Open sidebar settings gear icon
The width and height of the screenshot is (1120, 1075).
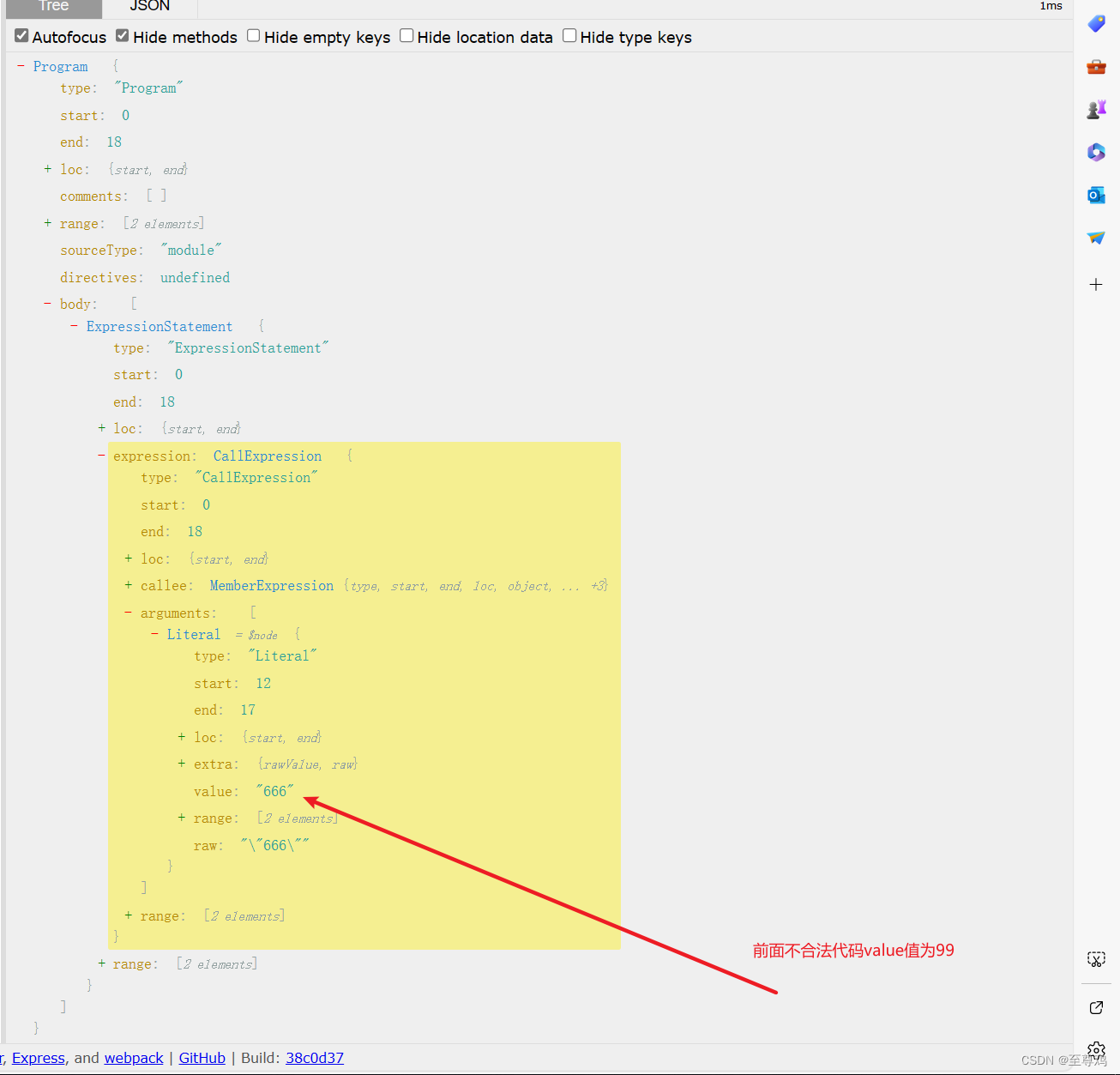[1096, 1050]
